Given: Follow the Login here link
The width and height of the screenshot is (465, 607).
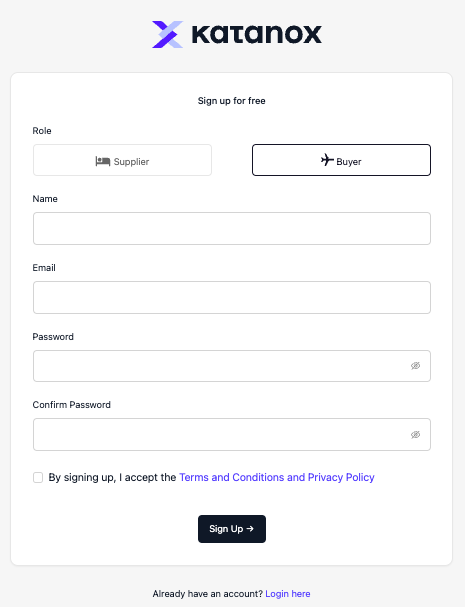Looking at the screenshot, I should click(288, 593).
